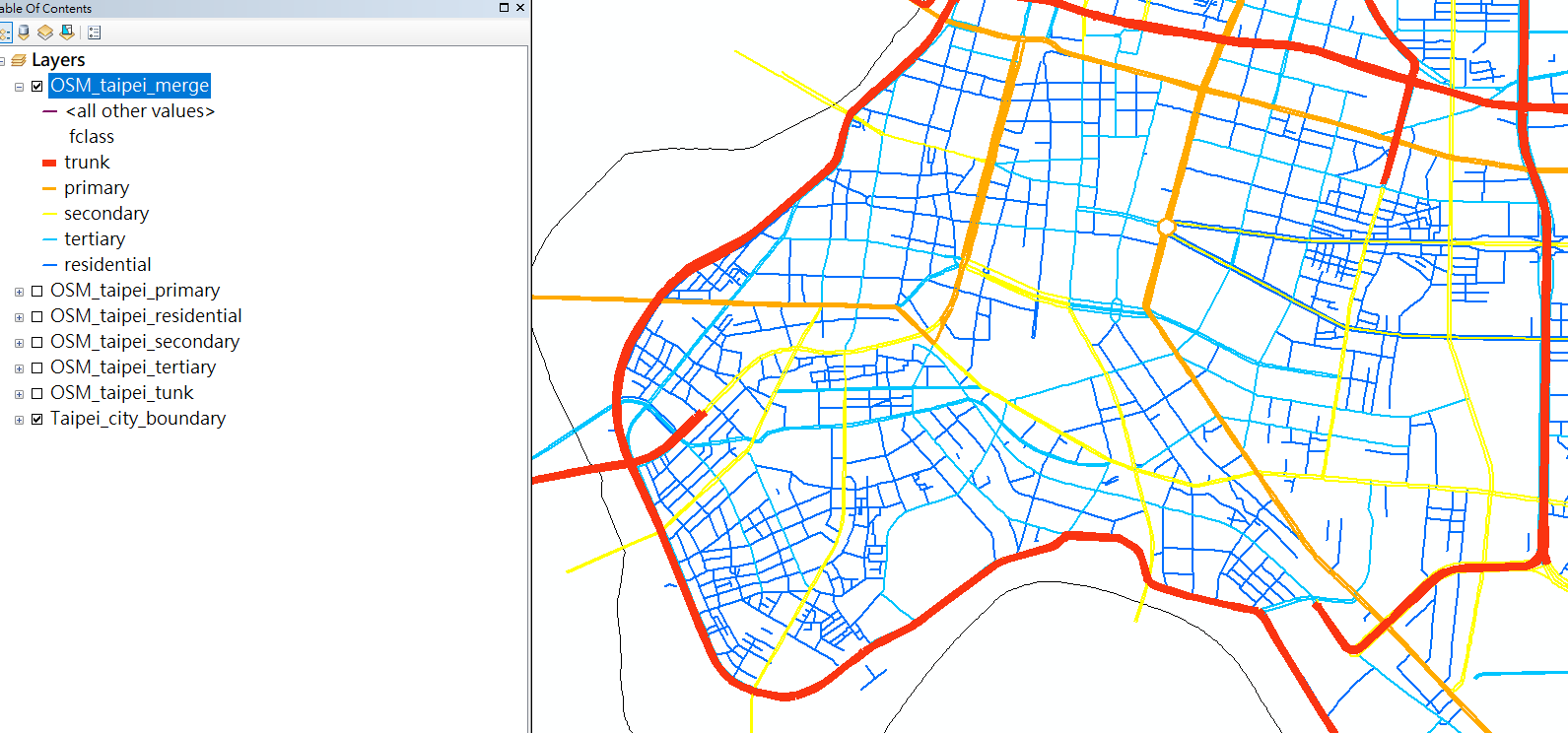Switch to List By Visibility view
The image size is (1568, 733).
(45, 33)
